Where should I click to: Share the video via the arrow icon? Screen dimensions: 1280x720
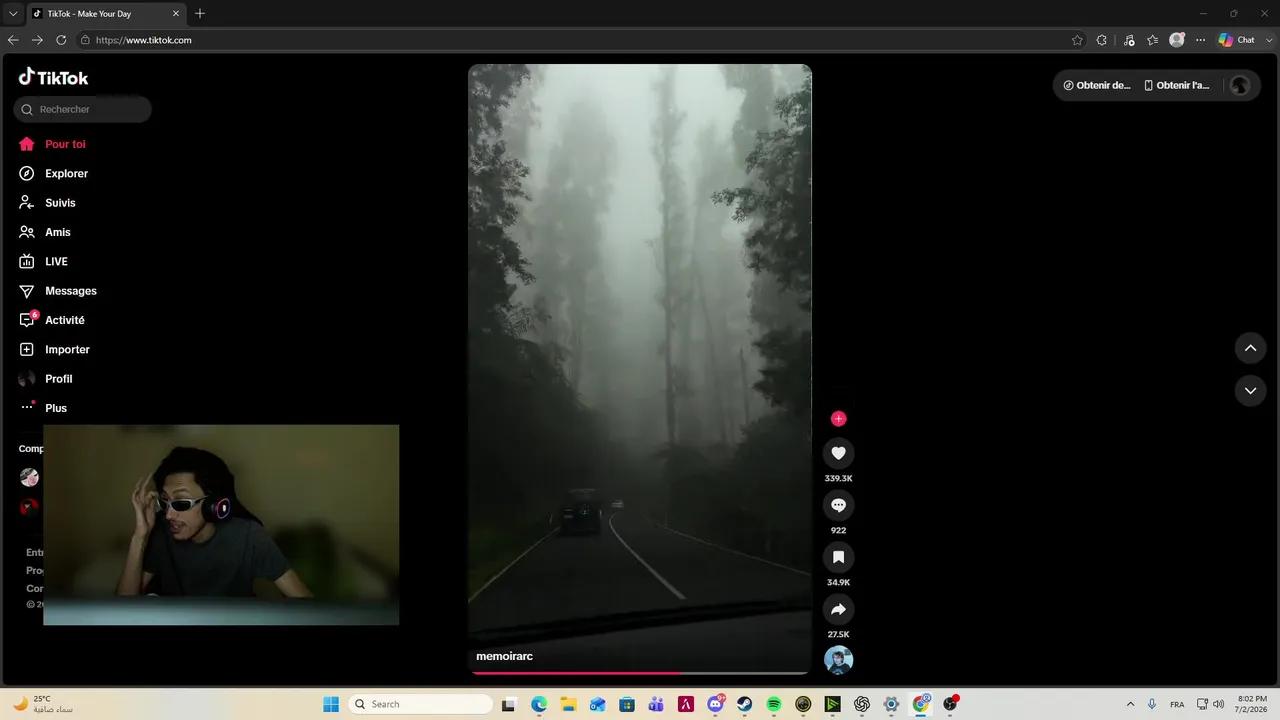838,609
